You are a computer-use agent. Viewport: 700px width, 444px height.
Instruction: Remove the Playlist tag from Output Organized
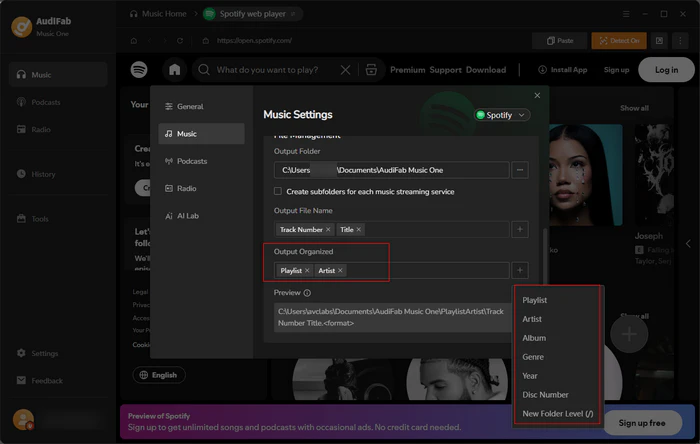307,270
